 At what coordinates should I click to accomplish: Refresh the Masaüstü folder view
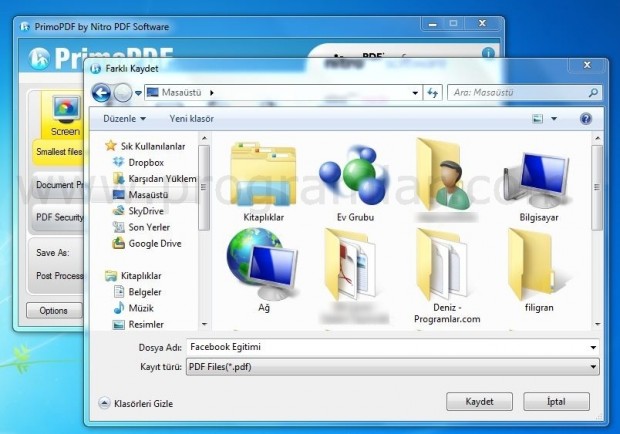coord(433,93)
